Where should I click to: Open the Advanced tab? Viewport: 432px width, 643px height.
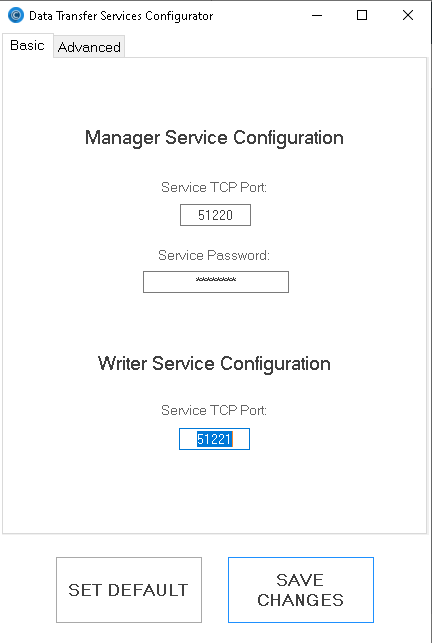89,47
